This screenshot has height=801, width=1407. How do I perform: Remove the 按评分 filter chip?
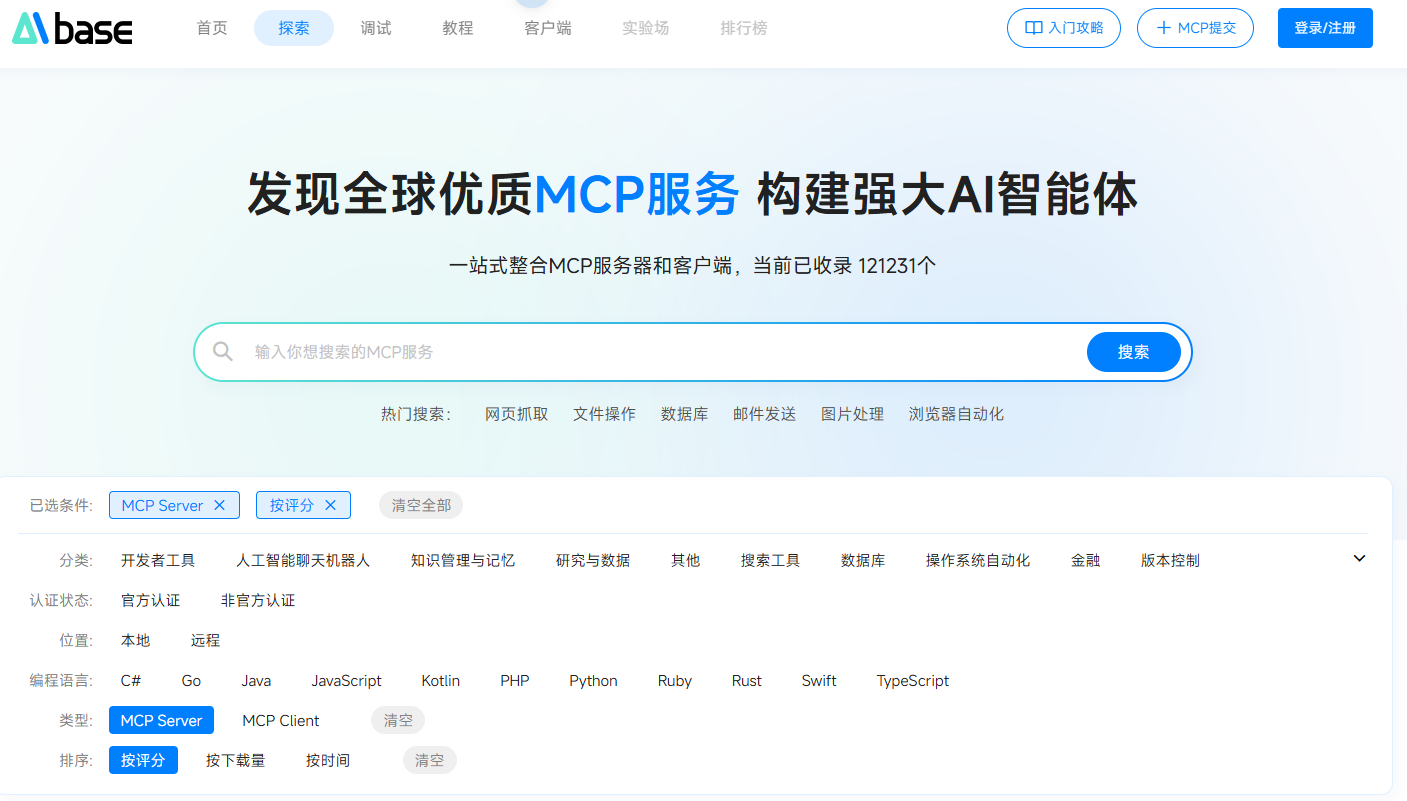[x=331, y=506]
